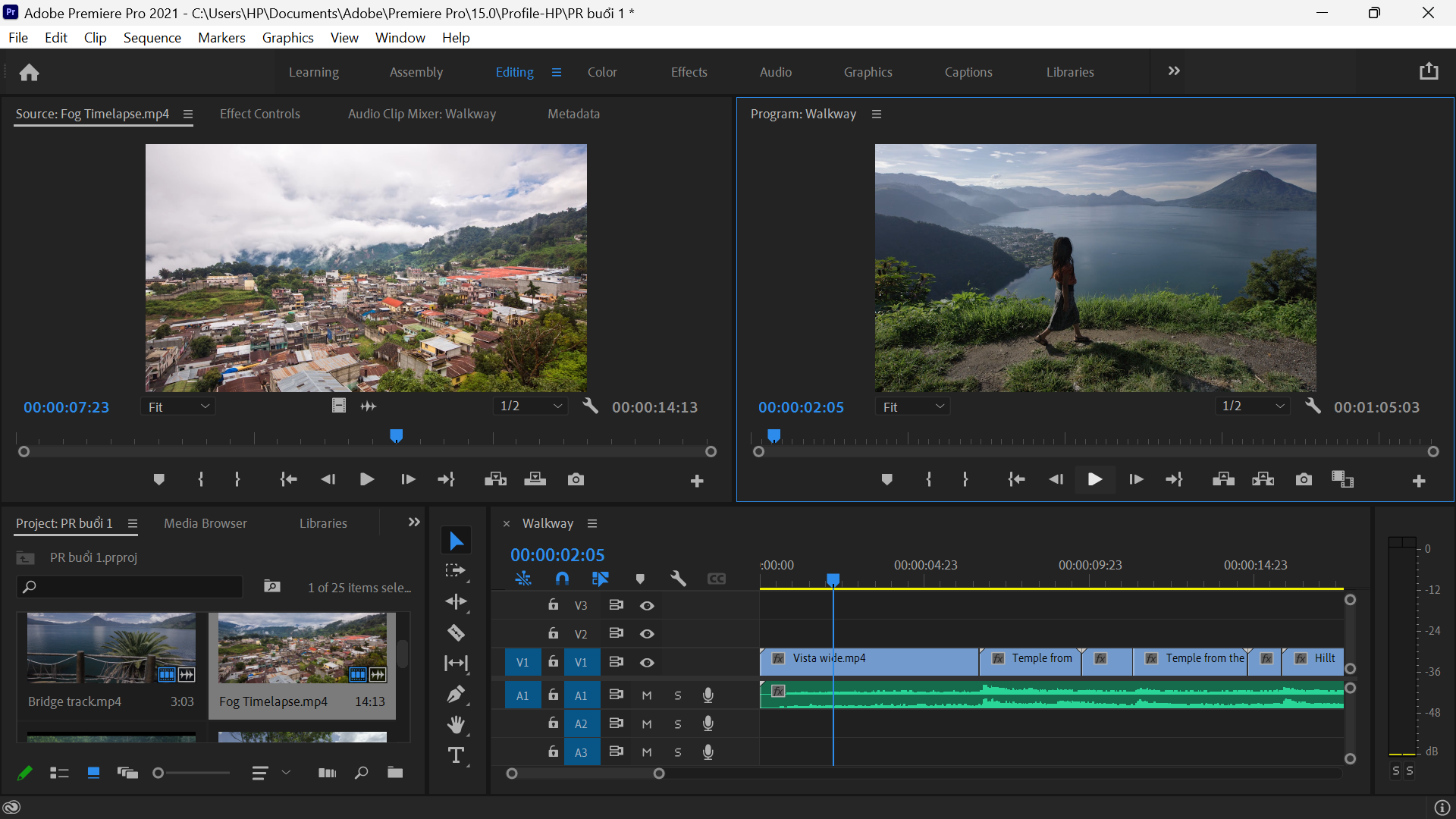
Task: Open Program monitor 1/2 resolution dropdown
Action: point(1253,406)
